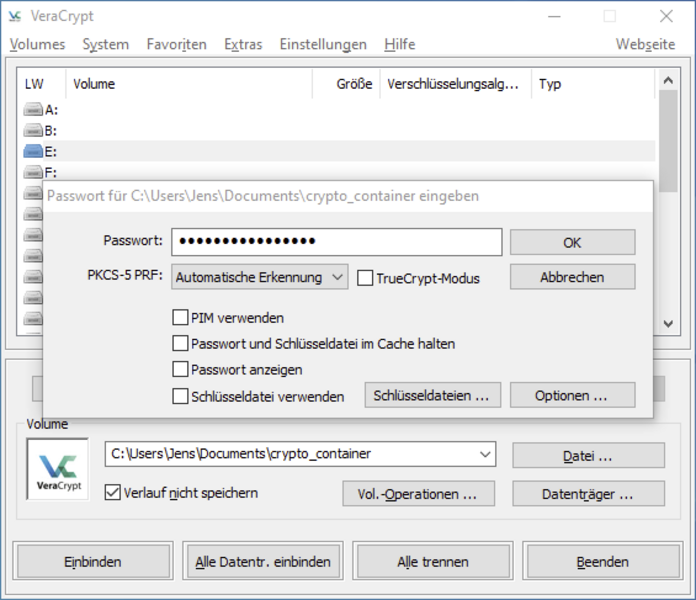Enable Schlüsseldatei verwenden checkbox
Image resolution: width=696 pixels, height=600 pixels.
coord(180,396)
